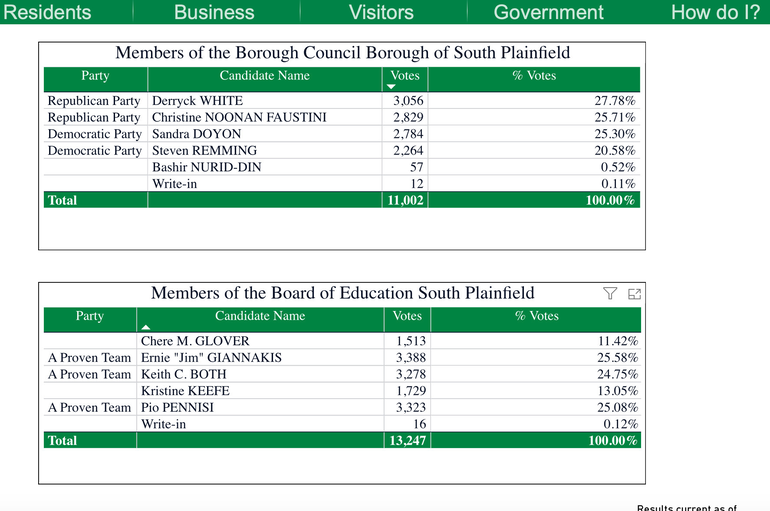The width and height of the screenshot is (770, 511).
Task: Click focus mode icon on Board of Education table
Action: click(634, 294)
